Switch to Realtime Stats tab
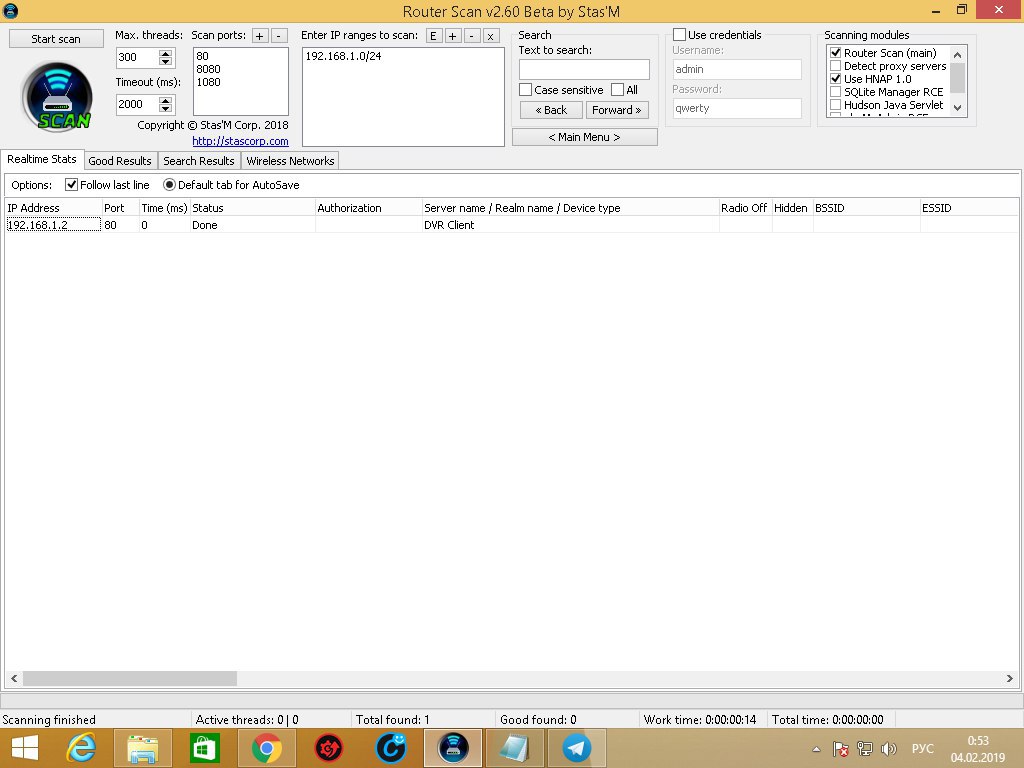The image size is (1024, 768). (42, 159)
